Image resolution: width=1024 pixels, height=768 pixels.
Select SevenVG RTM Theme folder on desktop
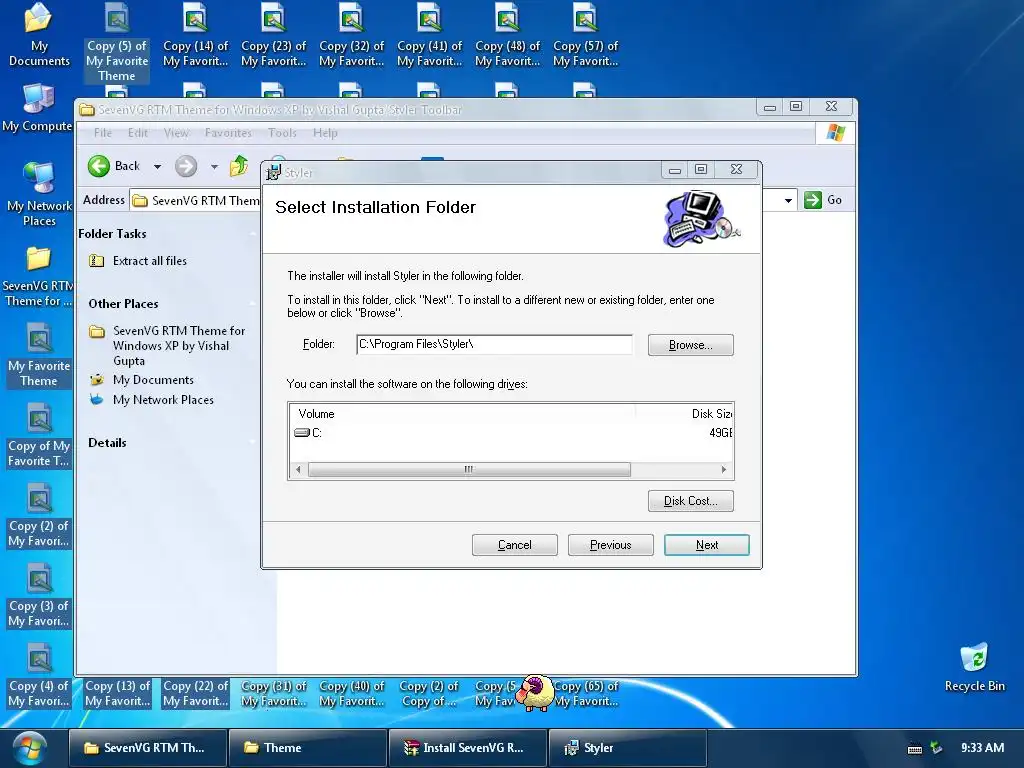point(38,277)
